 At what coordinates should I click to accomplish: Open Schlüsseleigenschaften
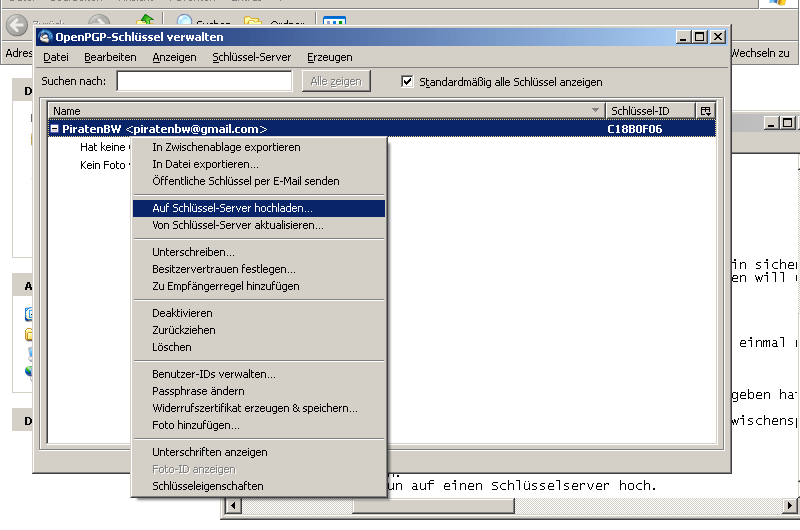[259, 486]
